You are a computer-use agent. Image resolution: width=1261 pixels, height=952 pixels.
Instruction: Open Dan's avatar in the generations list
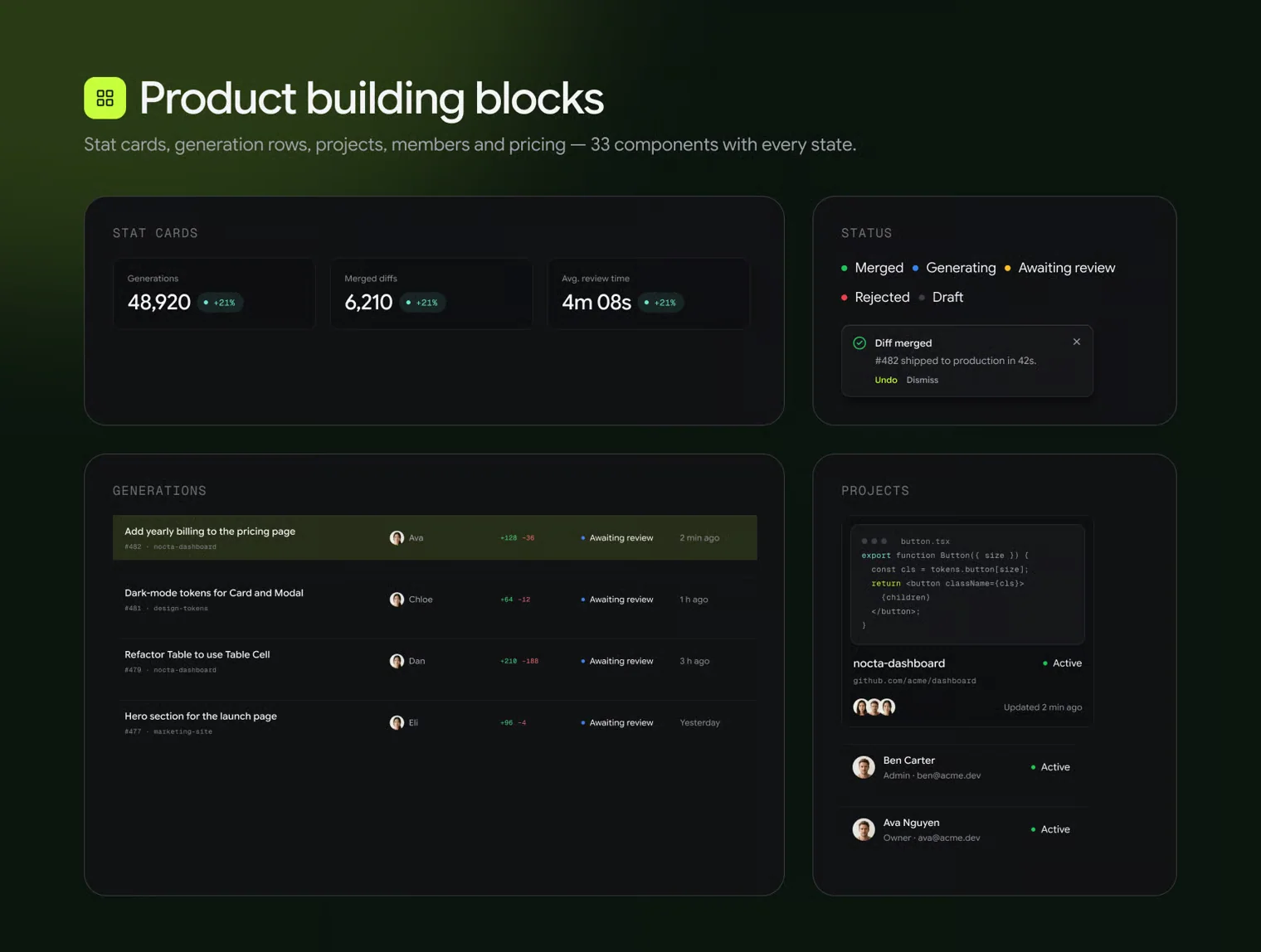(x=397, y=661)
